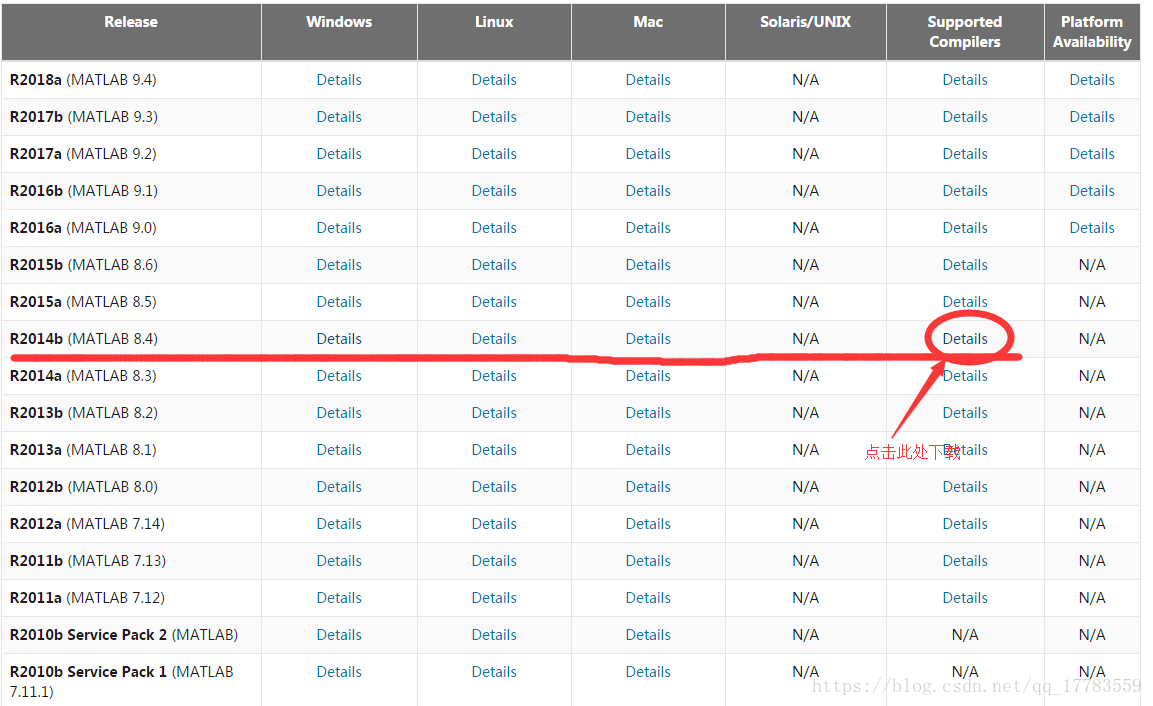Open Supported Compilers Details for R2015b
1153x706 pixels.
click(x=965, y=265)
